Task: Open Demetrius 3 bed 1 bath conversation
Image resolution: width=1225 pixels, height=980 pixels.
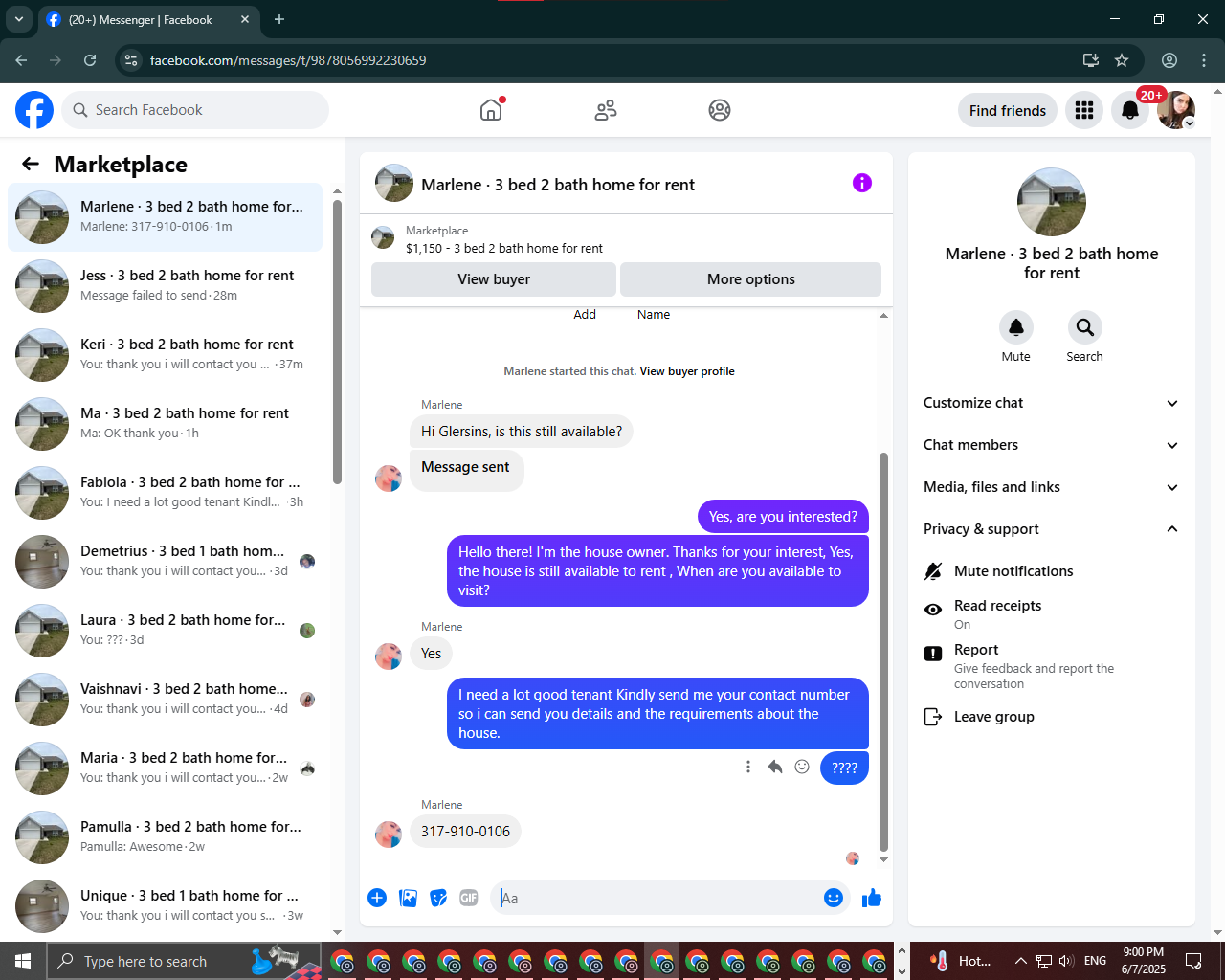Action: (166, 561)
